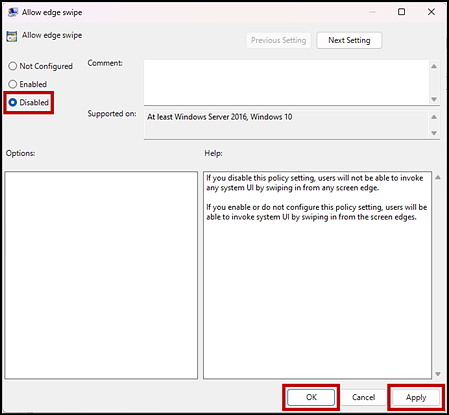Screen dimensions: 449x415
Task: Click Supported on scroll up arrow
Action: [x=434, y=117]
